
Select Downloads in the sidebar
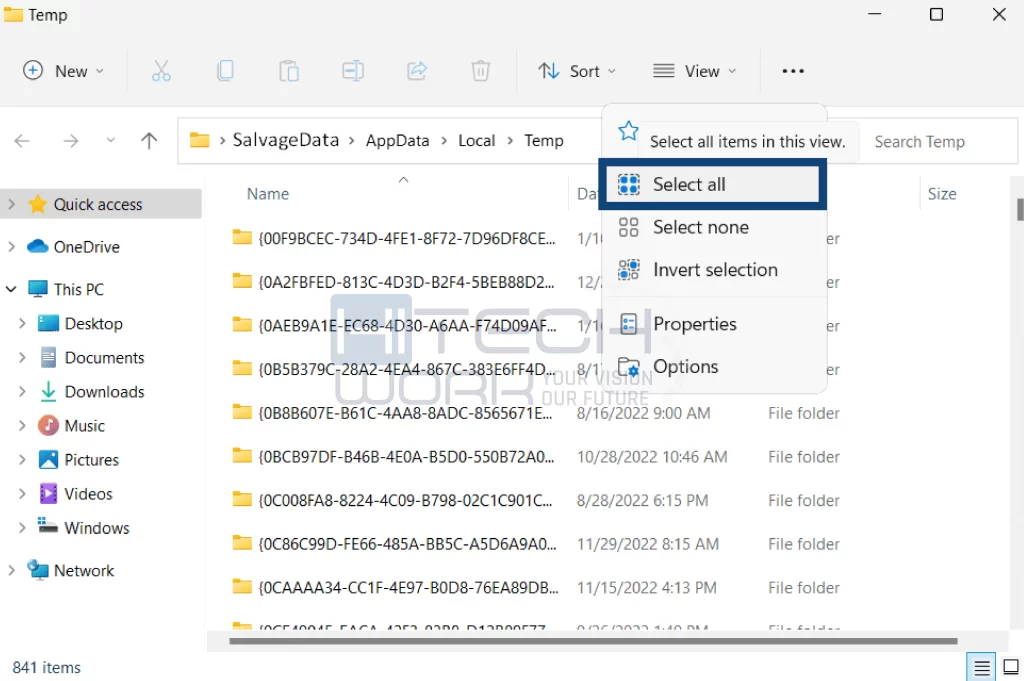pos(104,392)
